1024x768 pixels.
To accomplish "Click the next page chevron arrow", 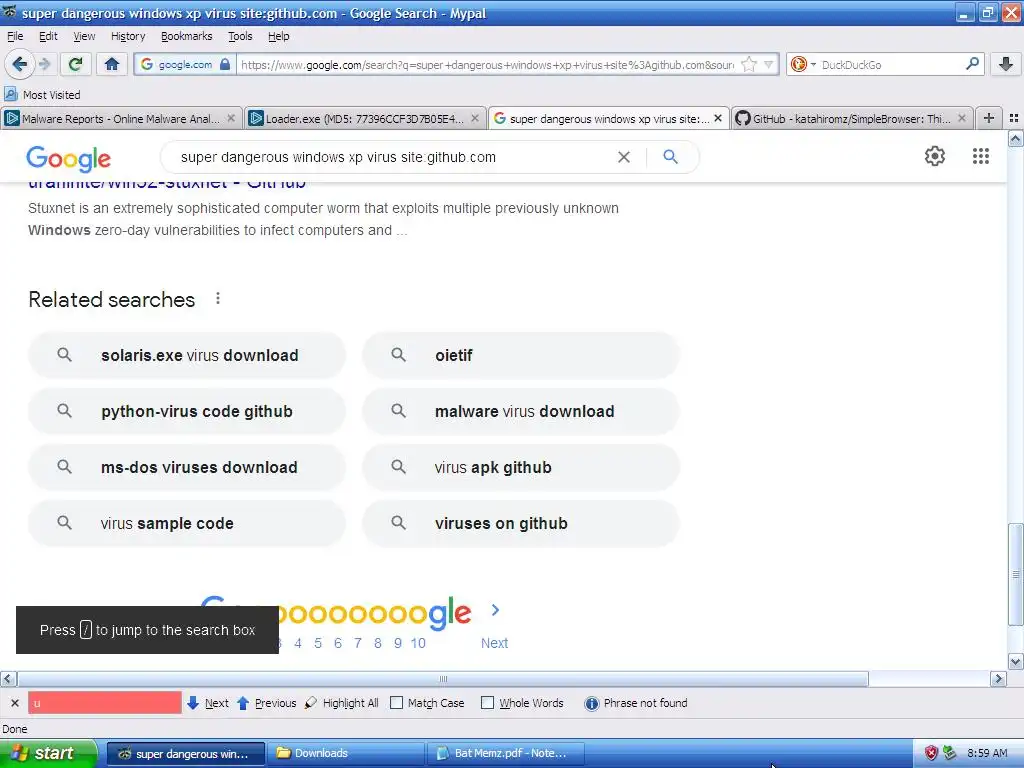I will (x=495, y=610).
